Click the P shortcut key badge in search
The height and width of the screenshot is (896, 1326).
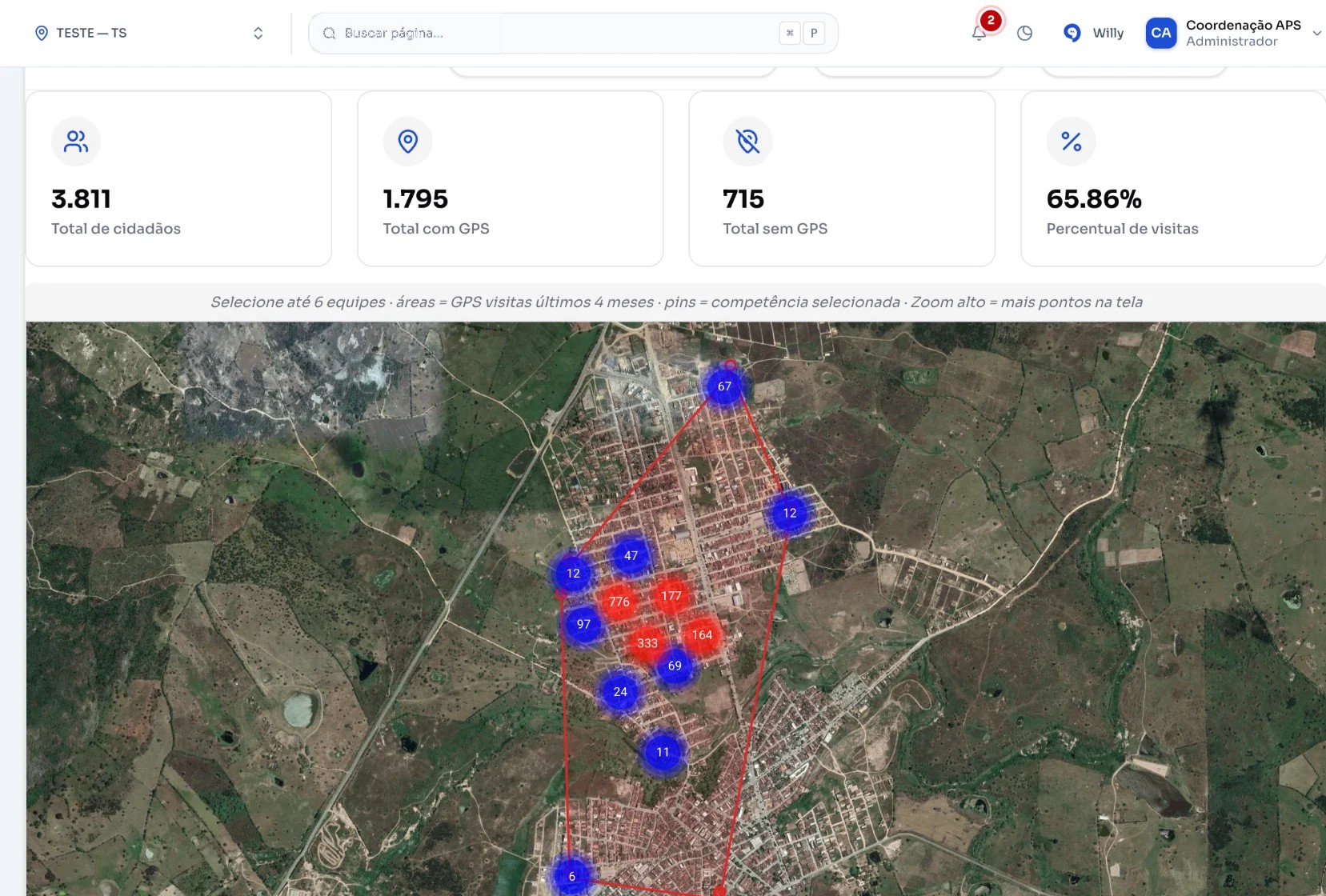(x=814, y=33)
